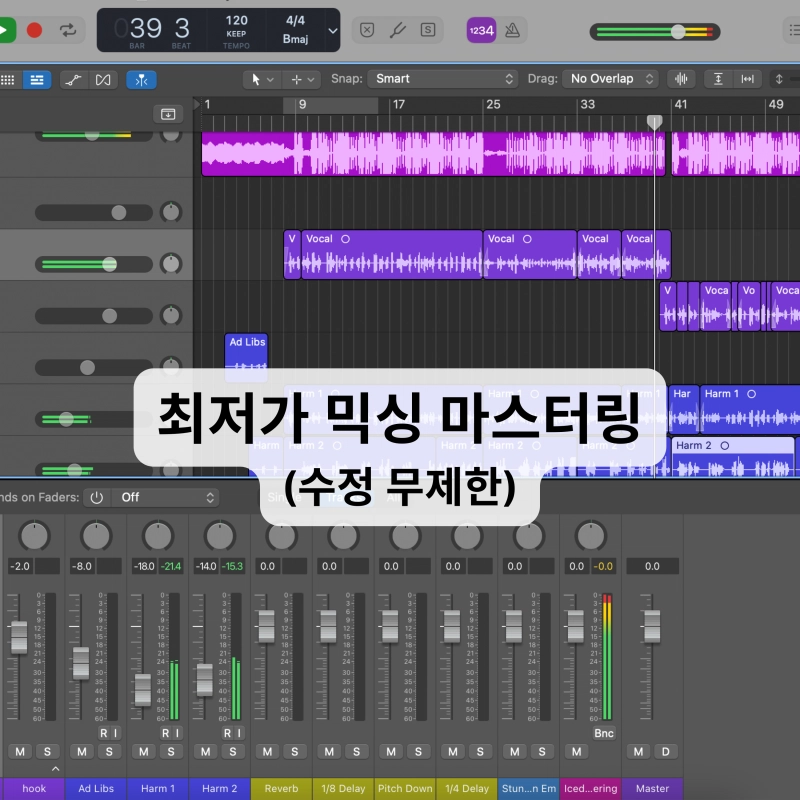Click the add track stack icon above track headers
Viewport: 800px width, 800px height.
pyautogui.click(x=168, y=114)
